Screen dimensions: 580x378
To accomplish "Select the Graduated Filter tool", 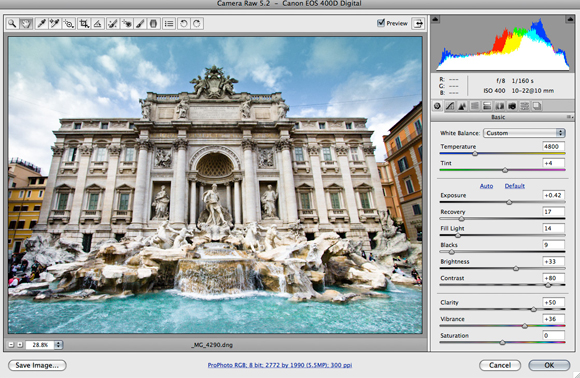I will click(x=153, y=24).
